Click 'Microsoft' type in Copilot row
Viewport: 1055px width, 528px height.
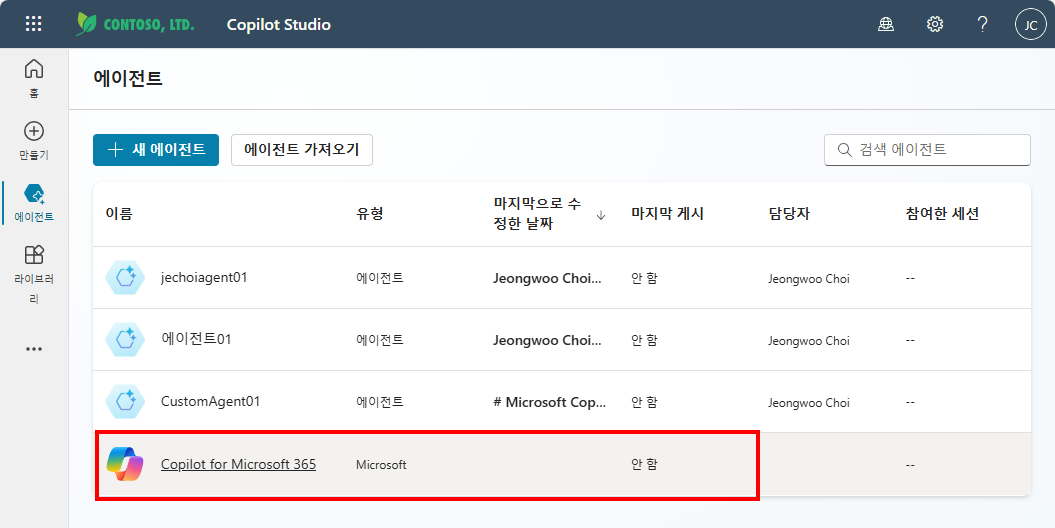[x=381, y=465]
